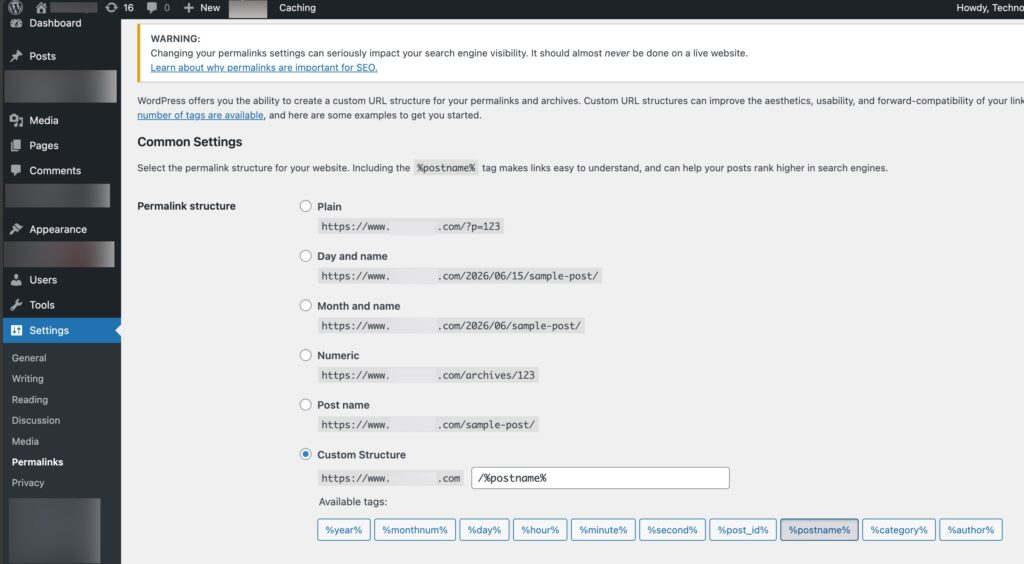The width and height of the screenshot is (1024, 564).
Task: Select the Day and name option
Action: pyautogui.click(x=305, y=256)
